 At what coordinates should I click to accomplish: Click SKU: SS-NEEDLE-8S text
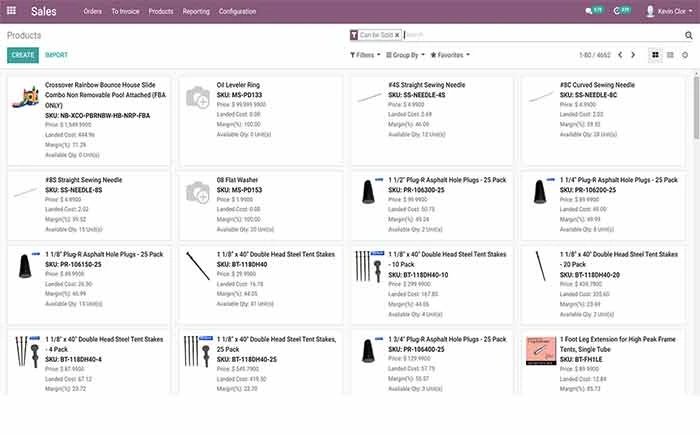coord(74,190)
